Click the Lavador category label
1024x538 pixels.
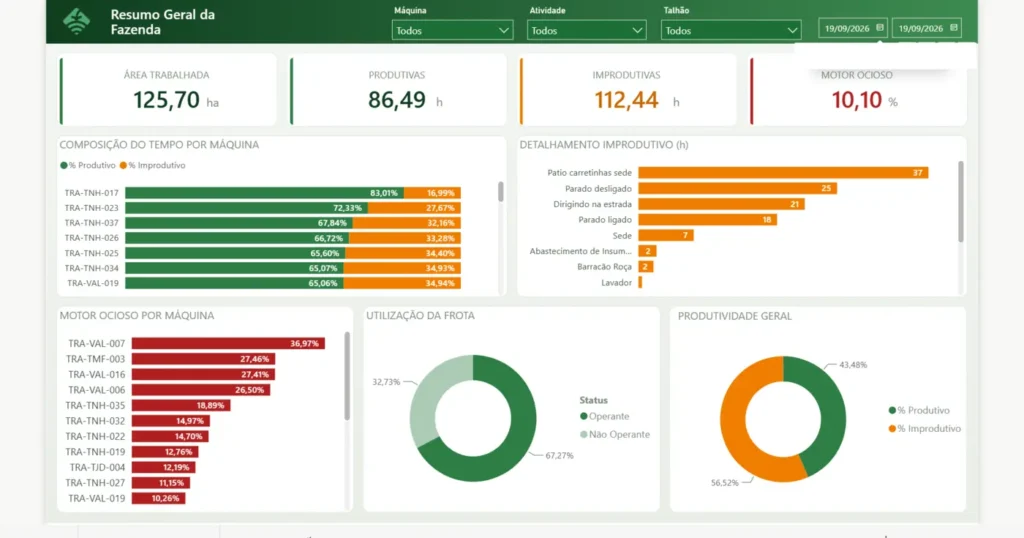(616, 283)
